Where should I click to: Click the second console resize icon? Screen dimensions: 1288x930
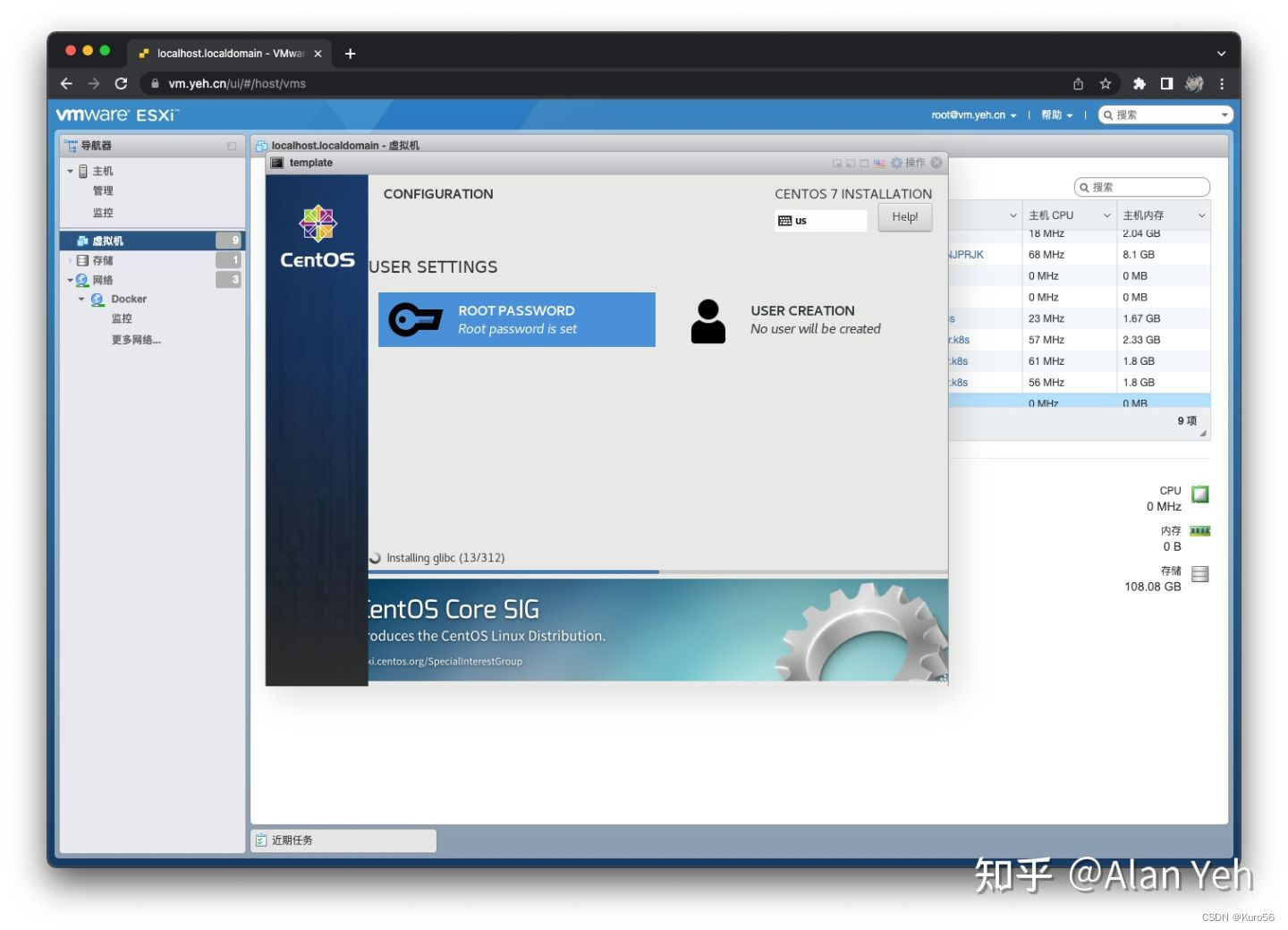coord(851,163)
